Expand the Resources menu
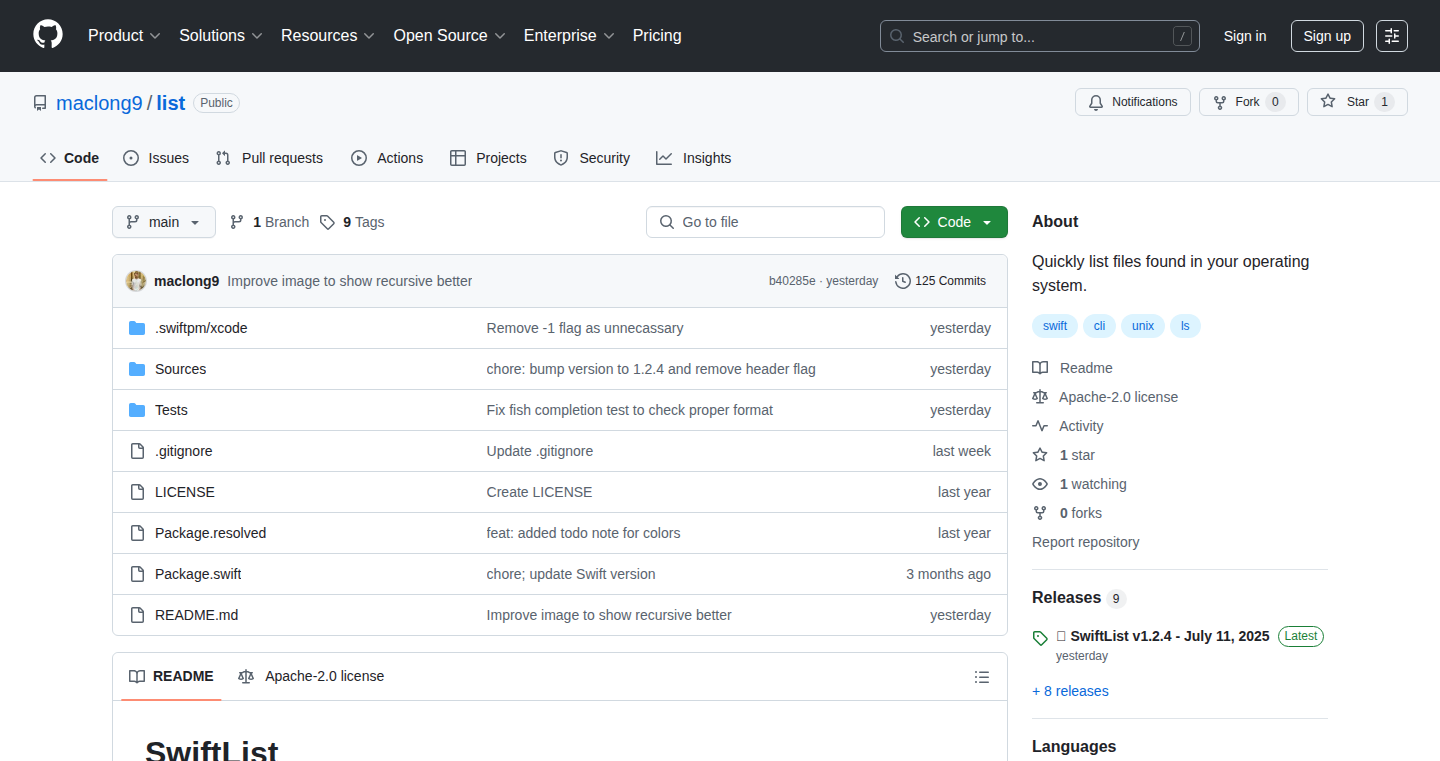Screen dimensions: 1440x761 (328, 36)
